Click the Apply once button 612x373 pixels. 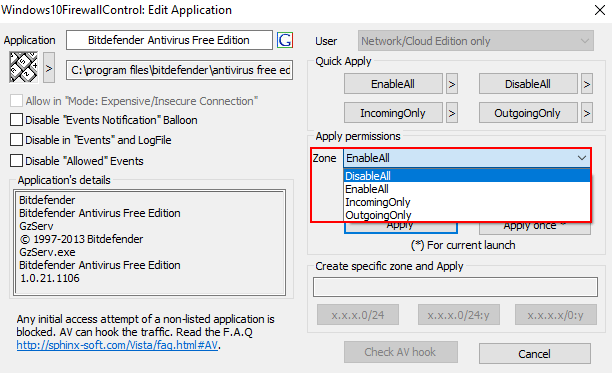coord(535,228)
